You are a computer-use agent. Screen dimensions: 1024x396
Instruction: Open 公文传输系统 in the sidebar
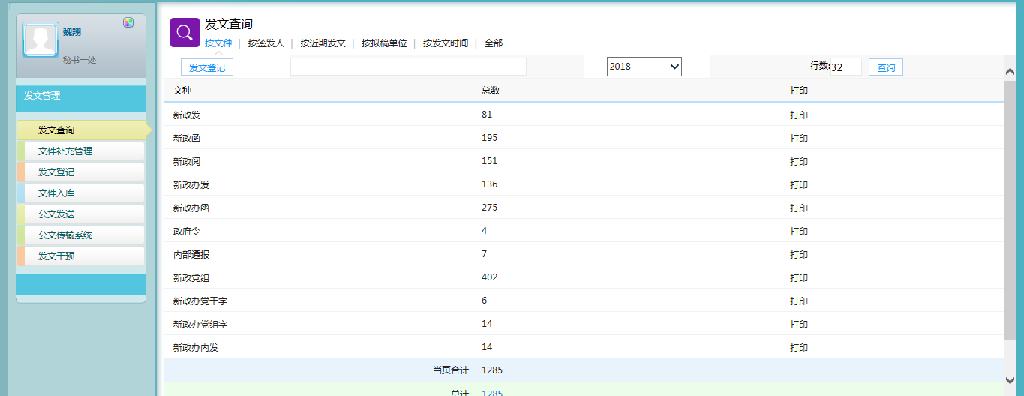pyautogui.click(x=81, y=235)
